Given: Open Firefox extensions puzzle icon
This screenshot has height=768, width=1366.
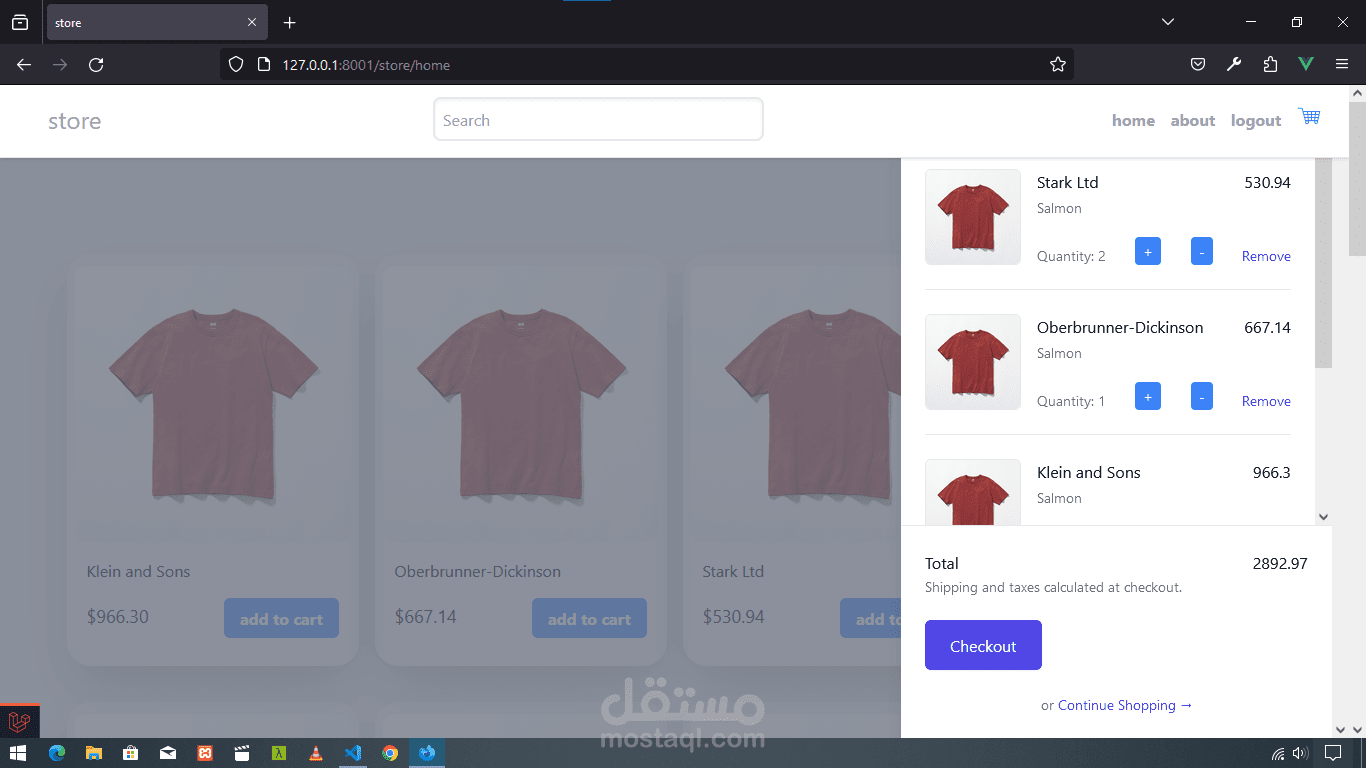Looking at the screenshot, I should (1270, 65).
